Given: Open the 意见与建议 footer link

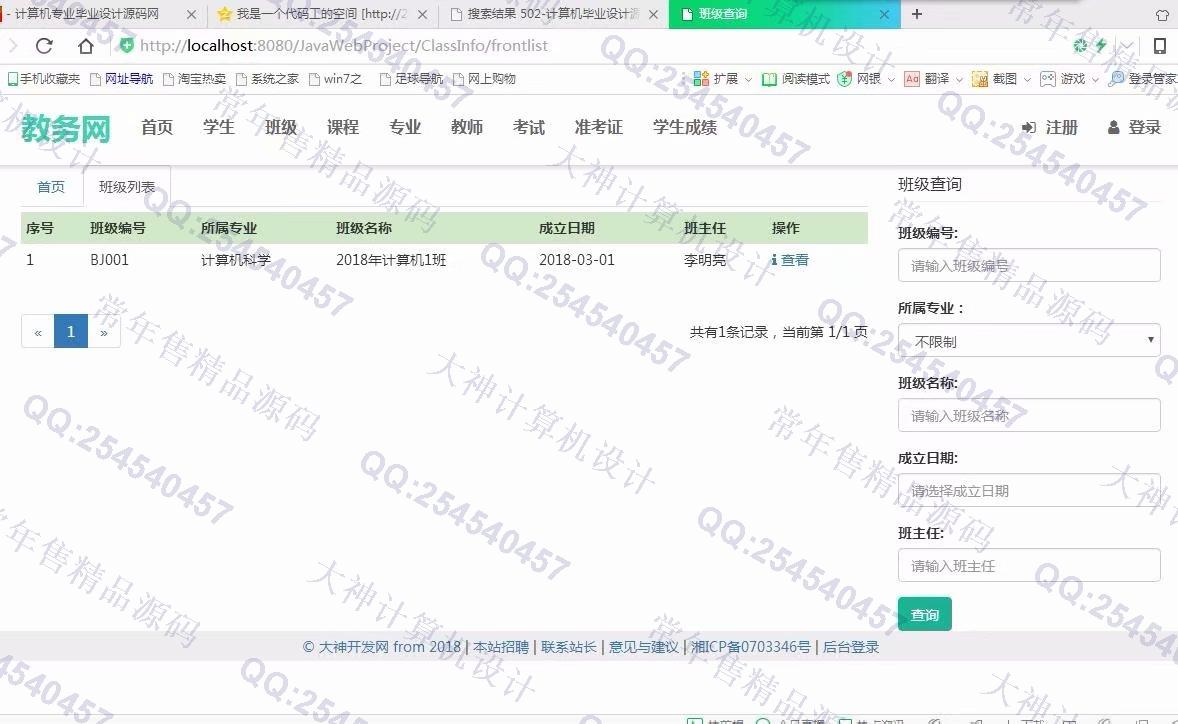Looking at the screenshot, I should pos(644,647).
